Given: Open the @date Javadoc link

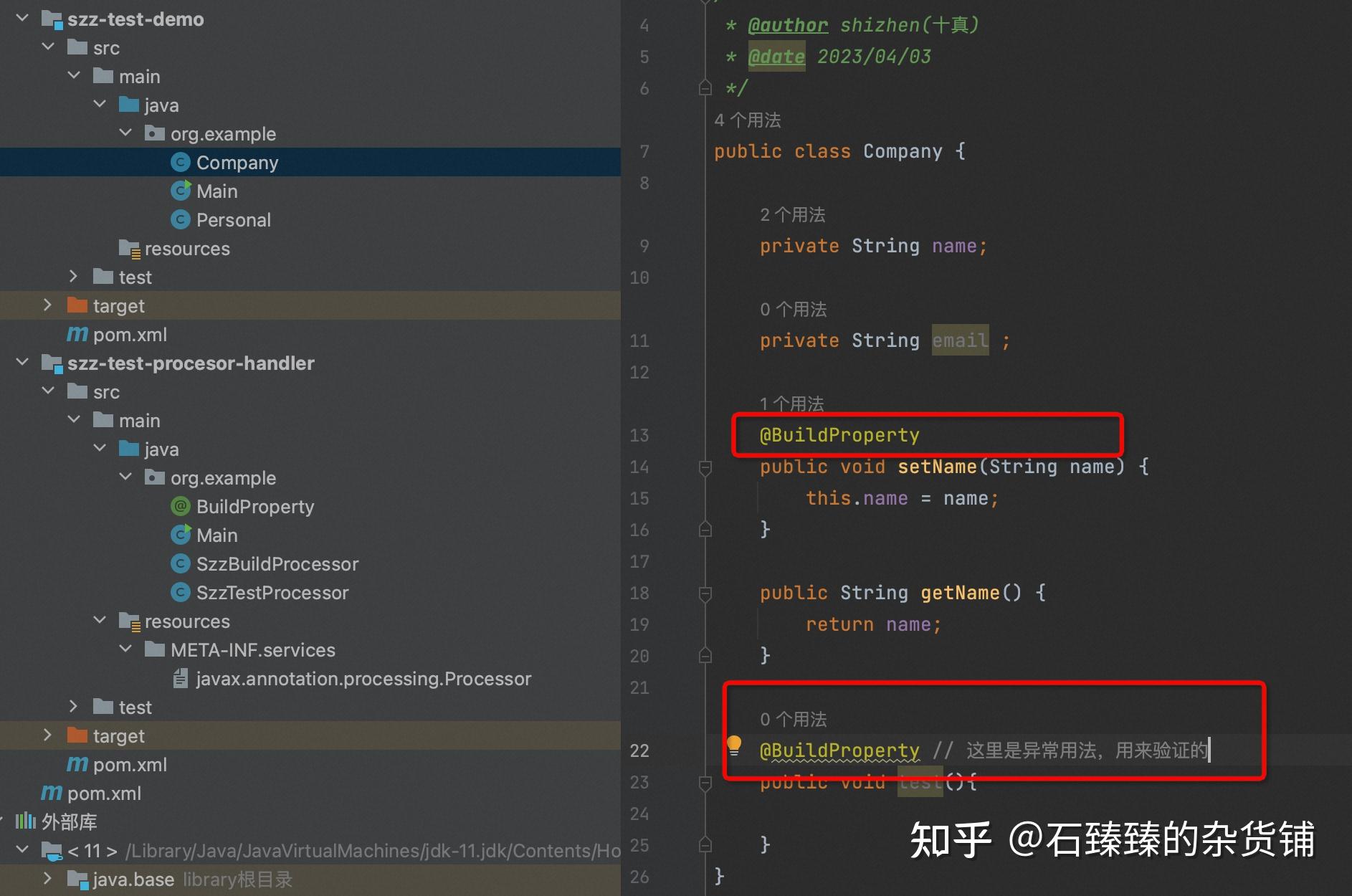Looking at the screenshot, I should pos(776,56).
